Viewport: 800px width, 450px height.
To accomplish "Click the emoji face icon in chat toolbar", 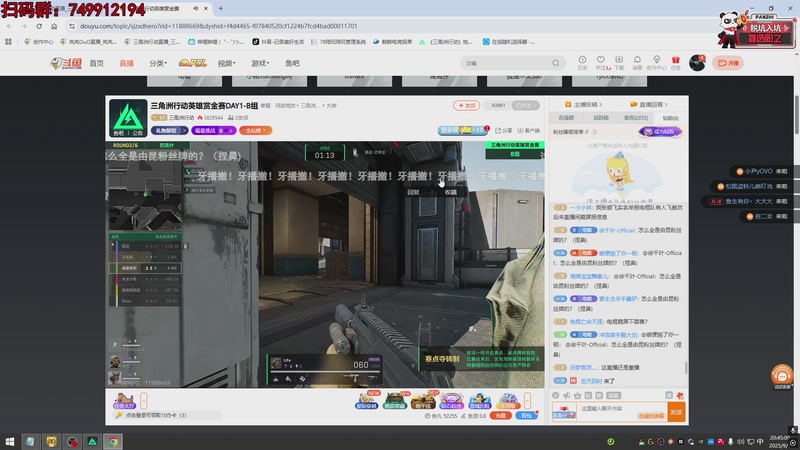I will pyautogui.click(x=556, y=395).
